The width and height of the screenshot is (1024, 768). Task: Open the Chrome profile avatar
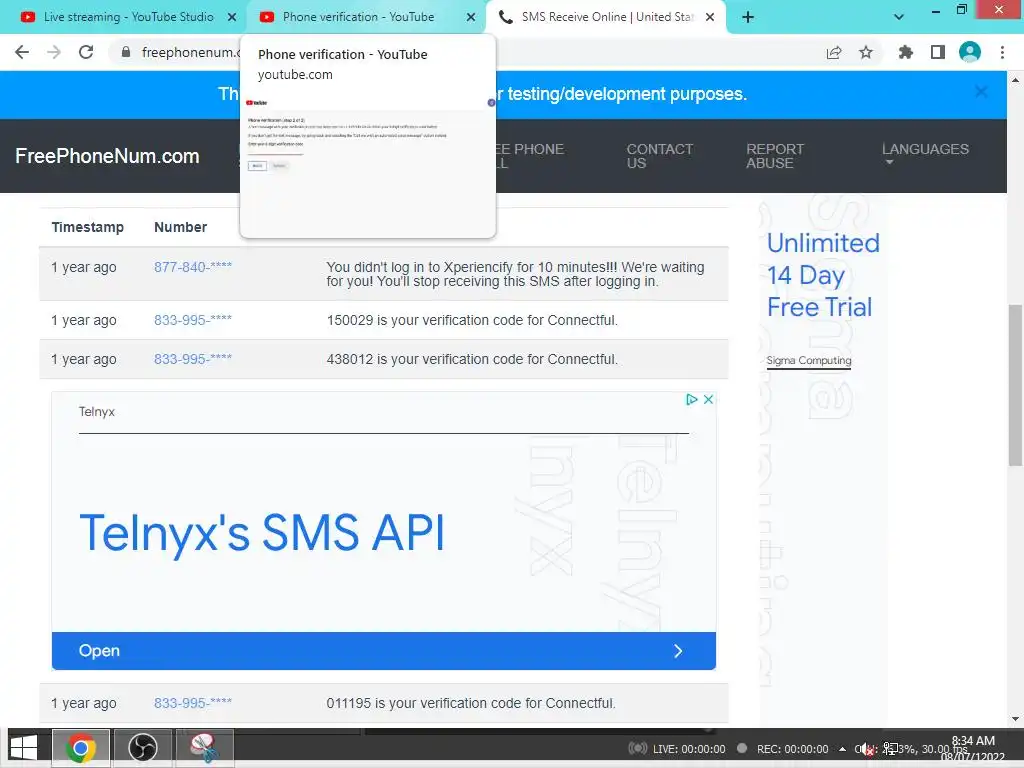970,52
